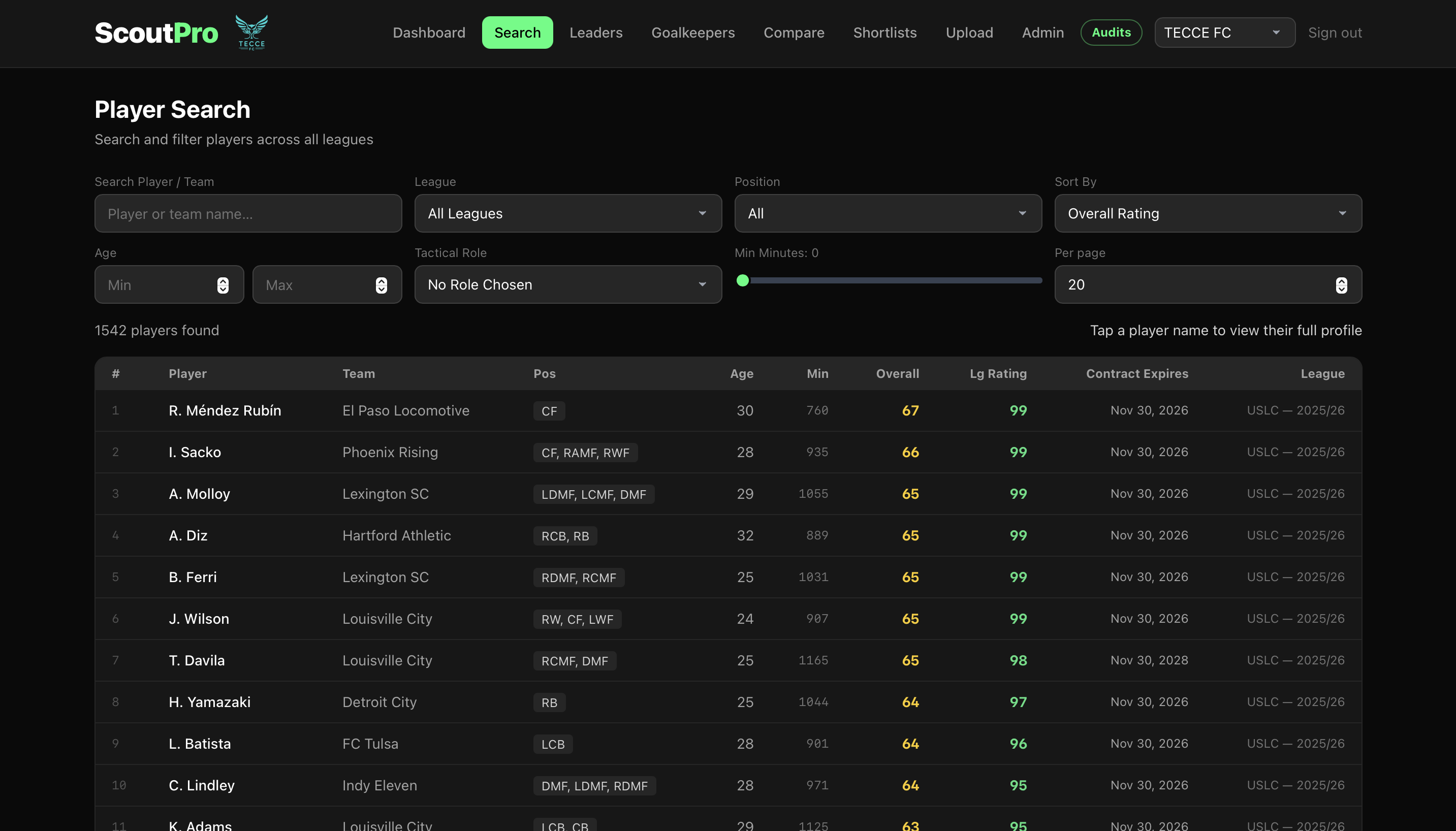Click the Per page stepper arrows
This screenshot has height=831, width=1456.
pos(1341,285)
